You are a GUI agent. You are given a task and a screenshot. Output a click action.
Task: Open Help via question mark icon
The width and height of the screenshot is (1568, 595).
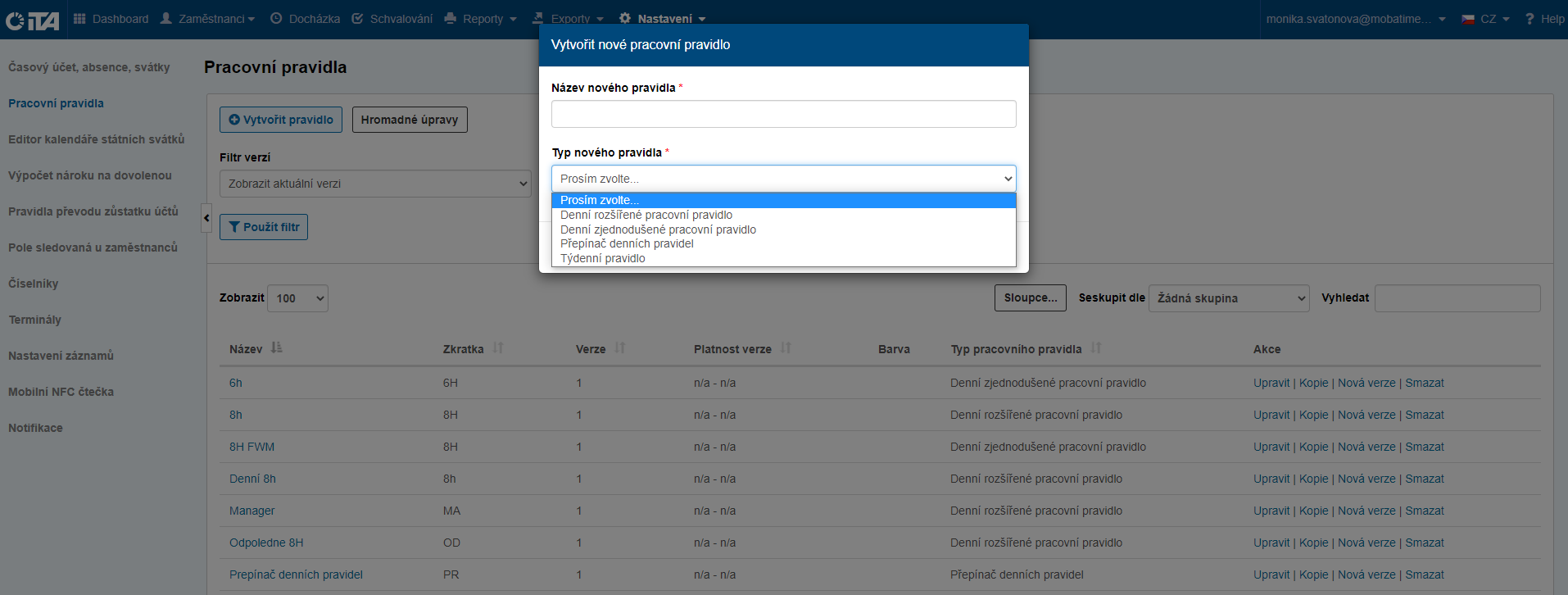(1529, 19)
